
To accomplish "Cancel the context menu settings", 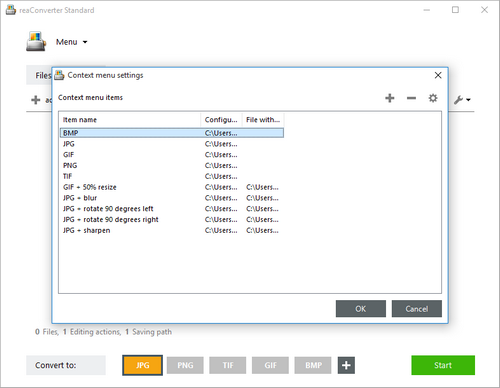I will click(417, 309).
